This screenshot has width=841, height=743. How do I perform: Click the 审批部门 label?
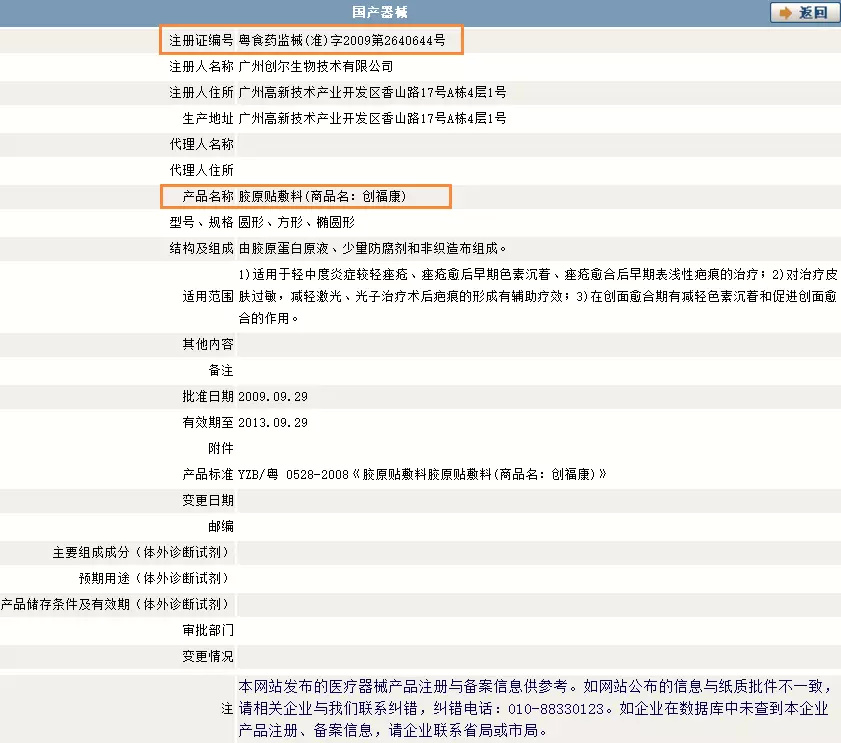coord(208,630)
